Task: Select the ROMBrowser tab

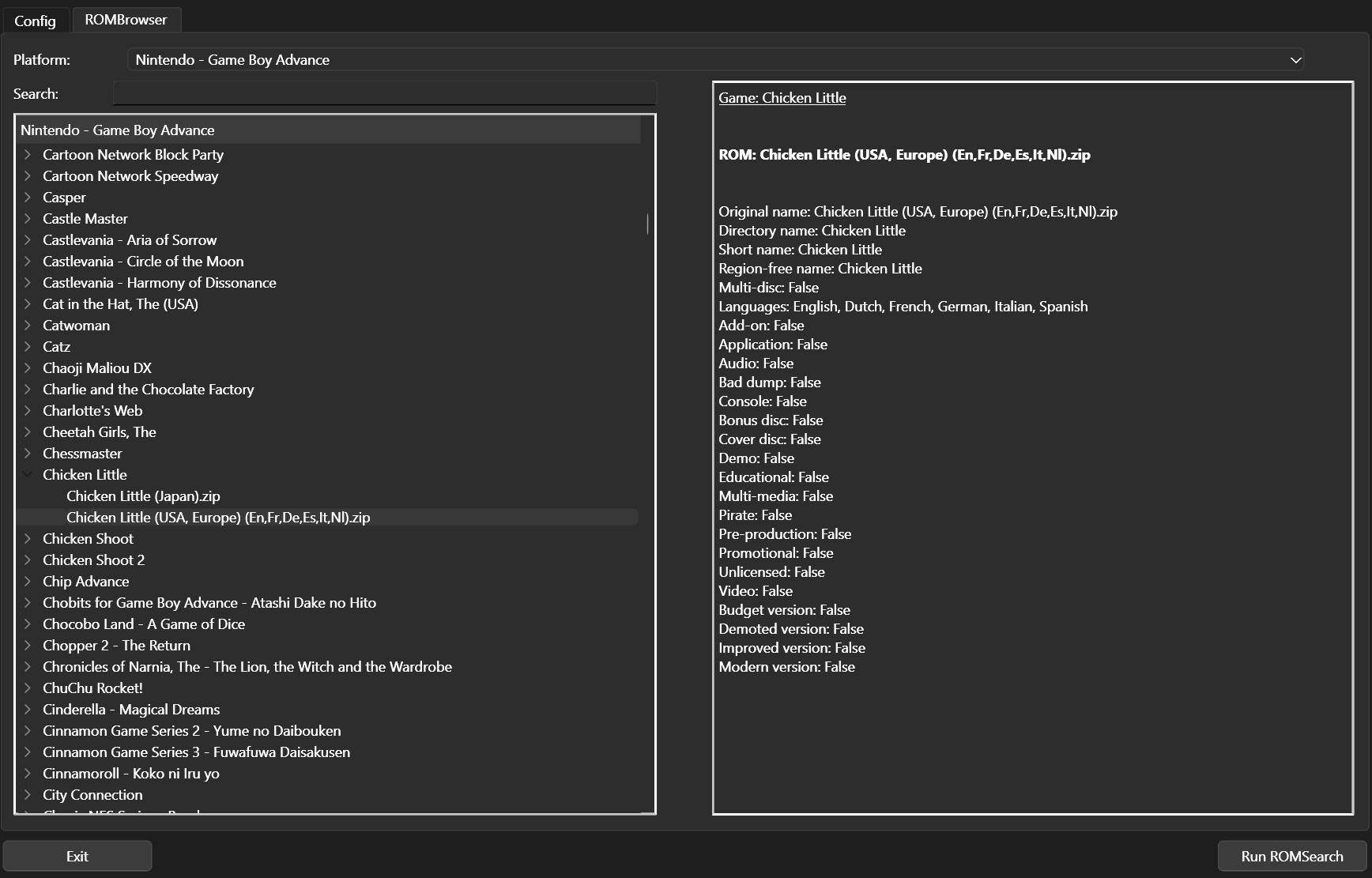Action: coord(126,20)
